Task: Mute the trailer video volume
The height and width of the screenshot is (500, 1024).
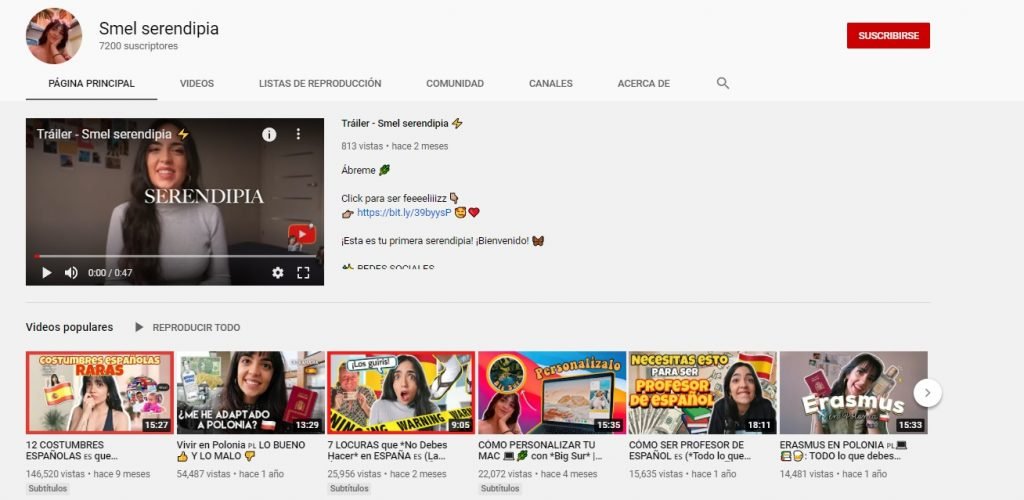Action: [71, 272]
